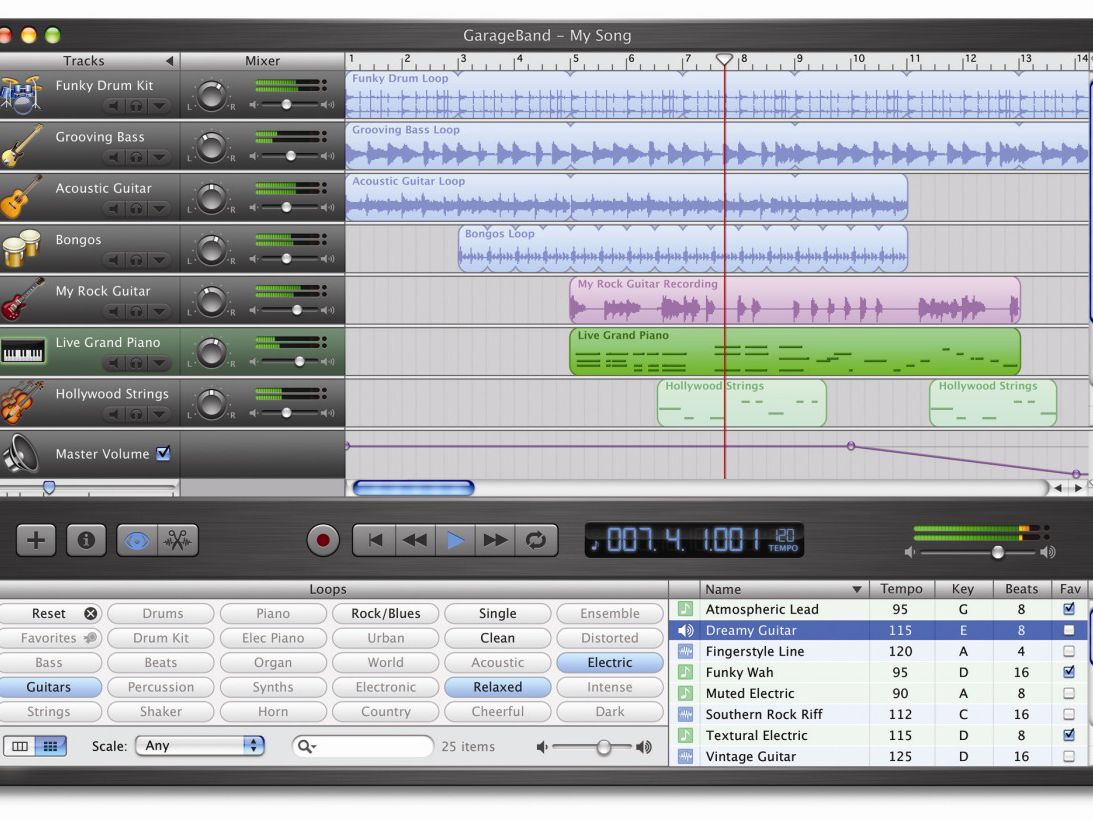Mute the Funky Drum Kit track
Screen dimensions: 1093x820
[x=113, y=105]
